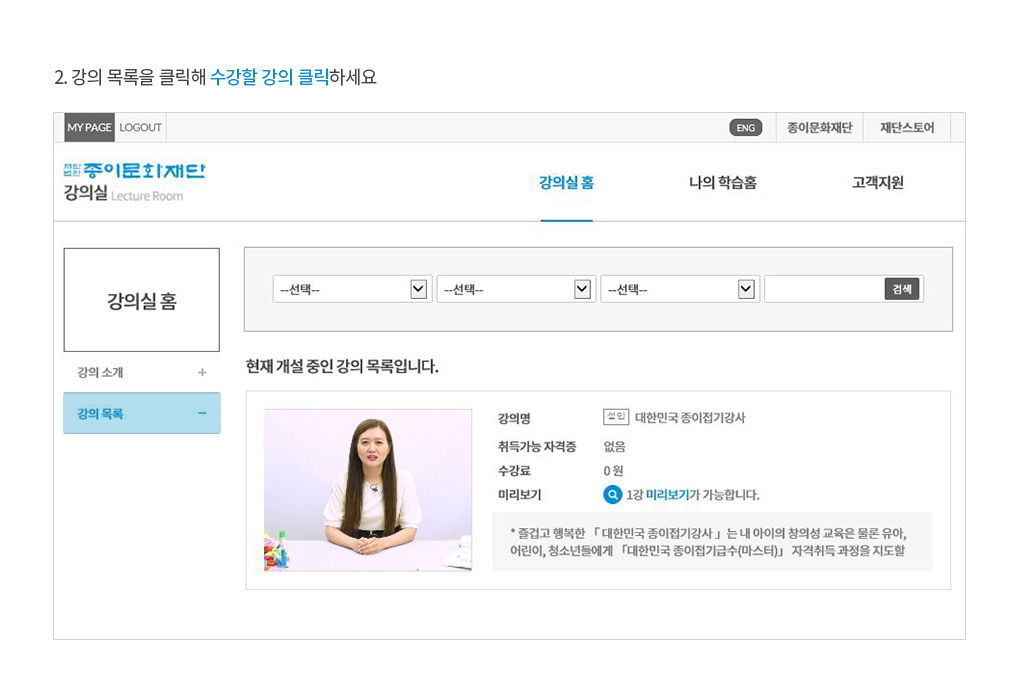
Task: Go to the 강의실 홈 tab
Action: coord(566,183)
